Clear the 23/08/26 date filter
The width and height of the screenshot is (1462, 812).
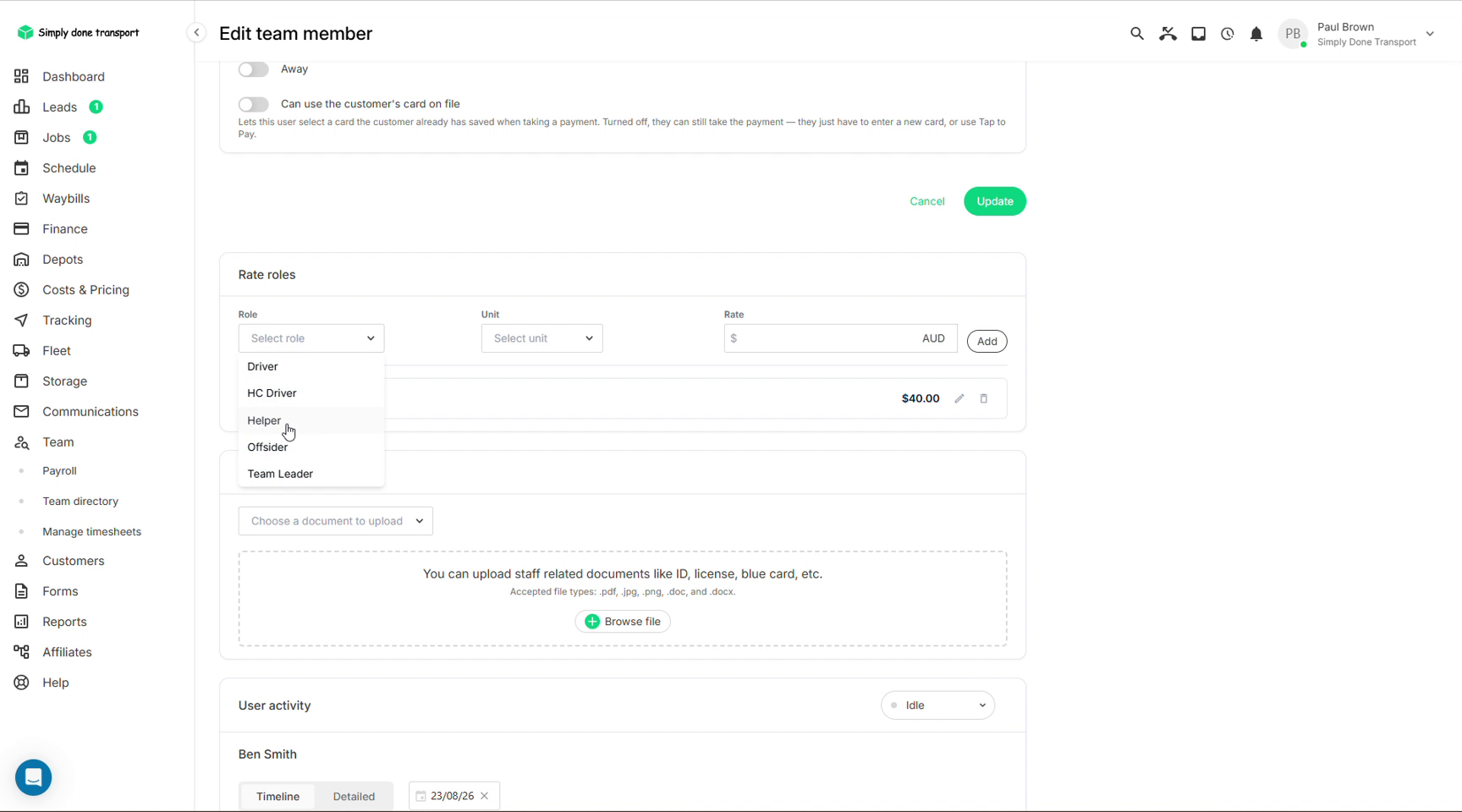point(485,796)
